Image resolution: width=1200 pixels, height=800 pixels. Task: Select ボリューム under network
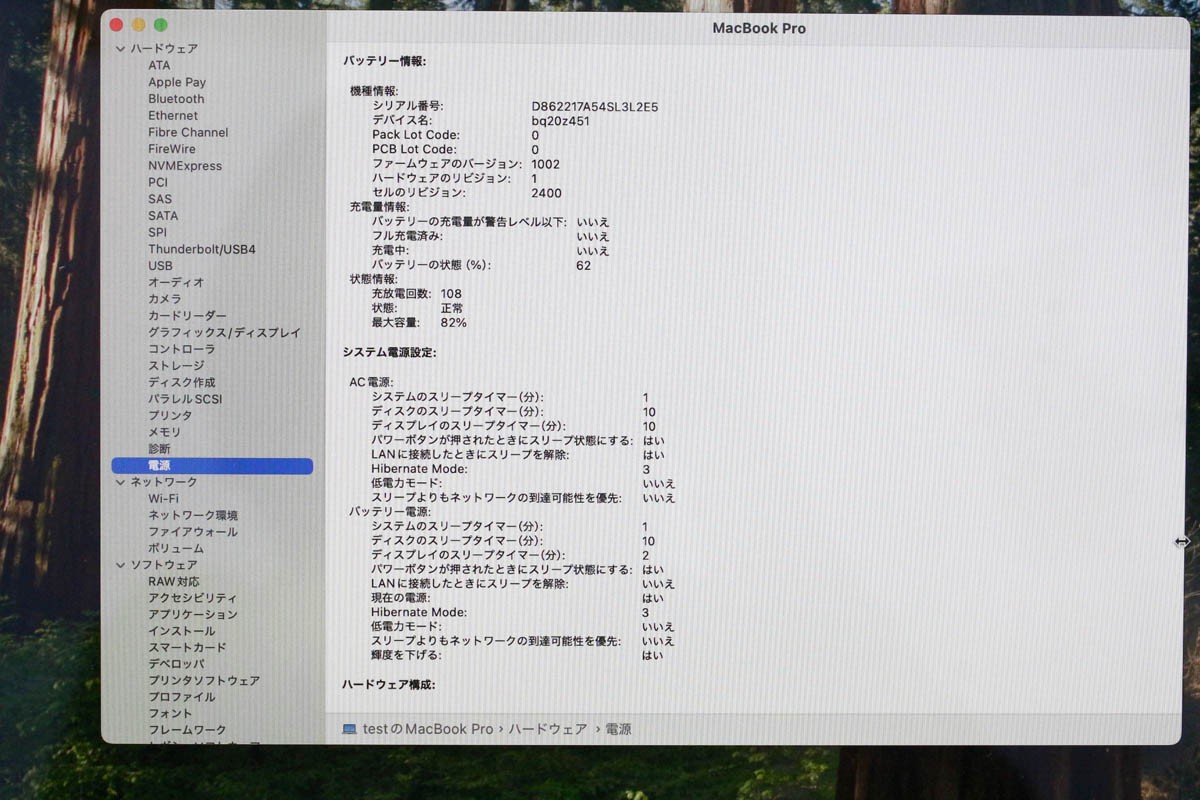click(x=176, y=548)
